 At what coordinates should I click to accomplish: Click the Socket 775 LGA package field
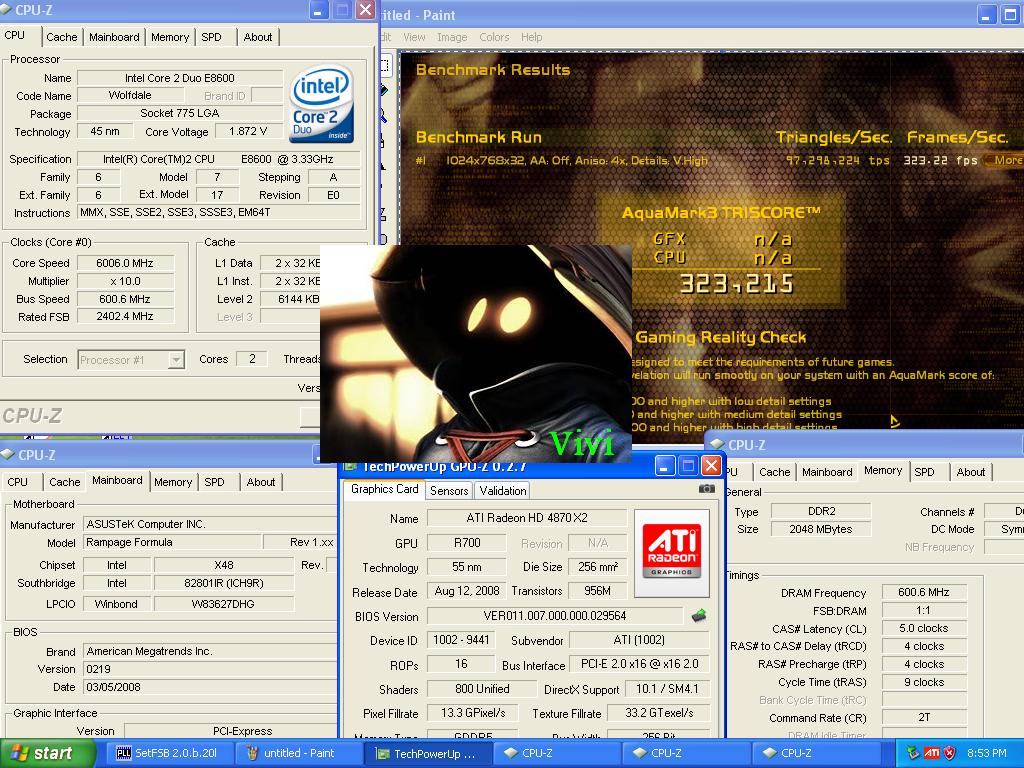(180, 113)
